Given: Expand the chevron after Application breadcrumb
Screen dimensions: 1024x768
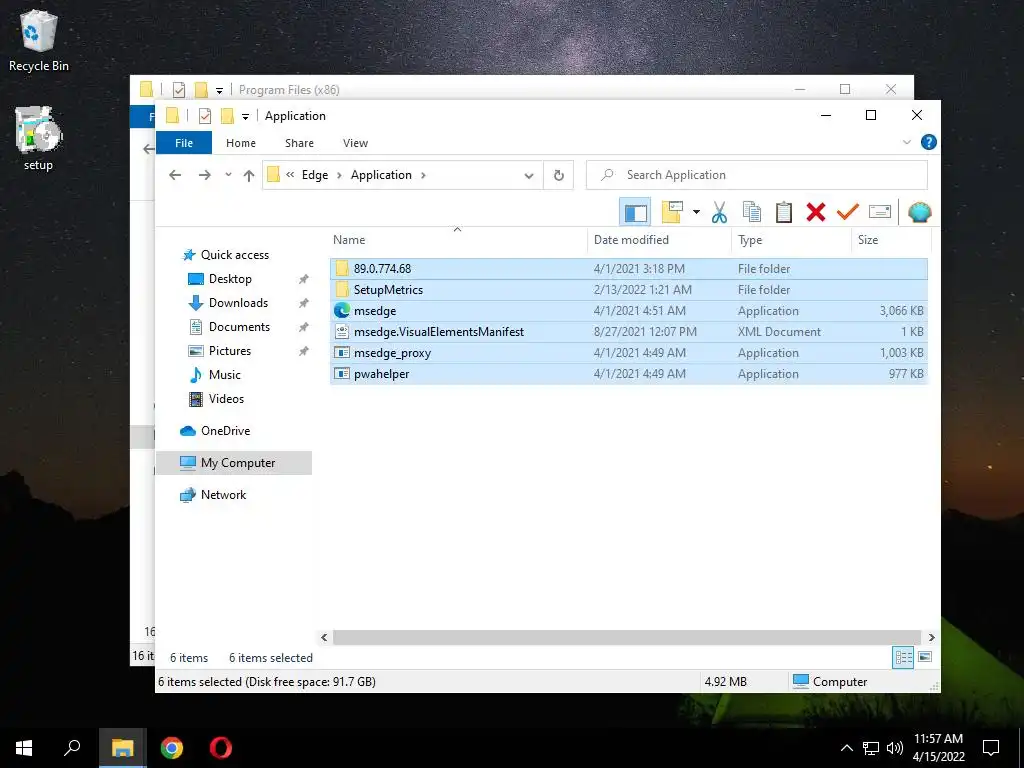Looking at the screenshot, I should pyautogui.click(x=424, y=175).
